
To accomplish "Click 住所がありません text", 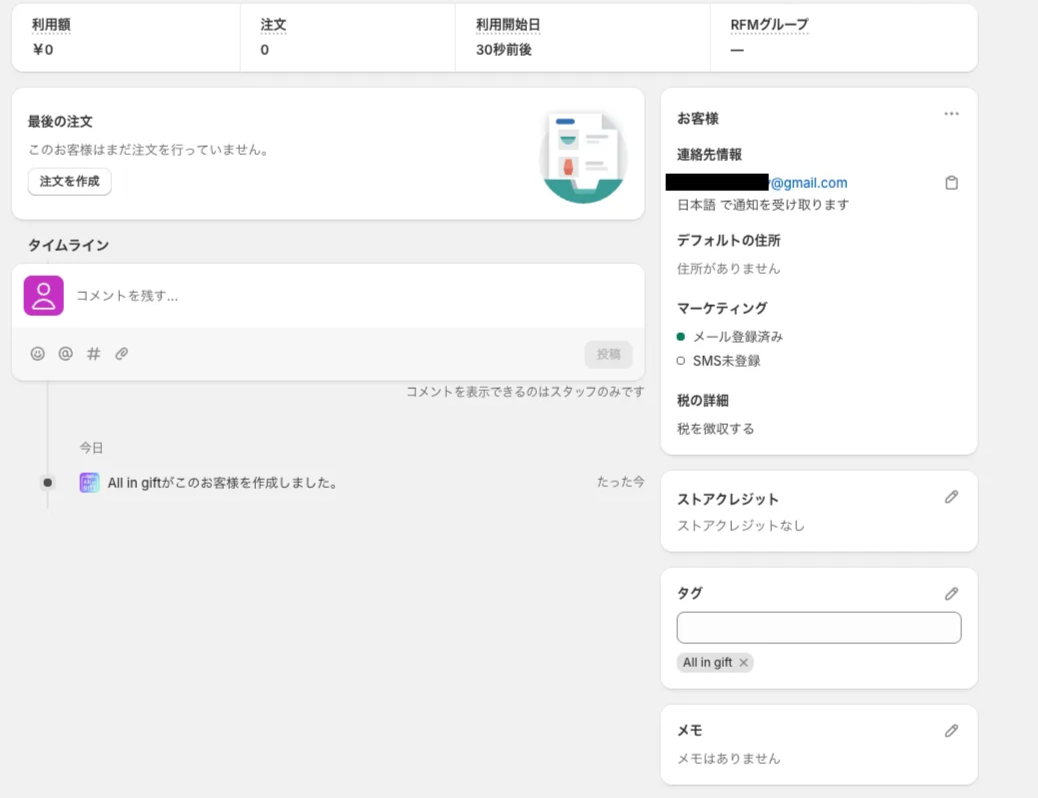I will (728, 268).
